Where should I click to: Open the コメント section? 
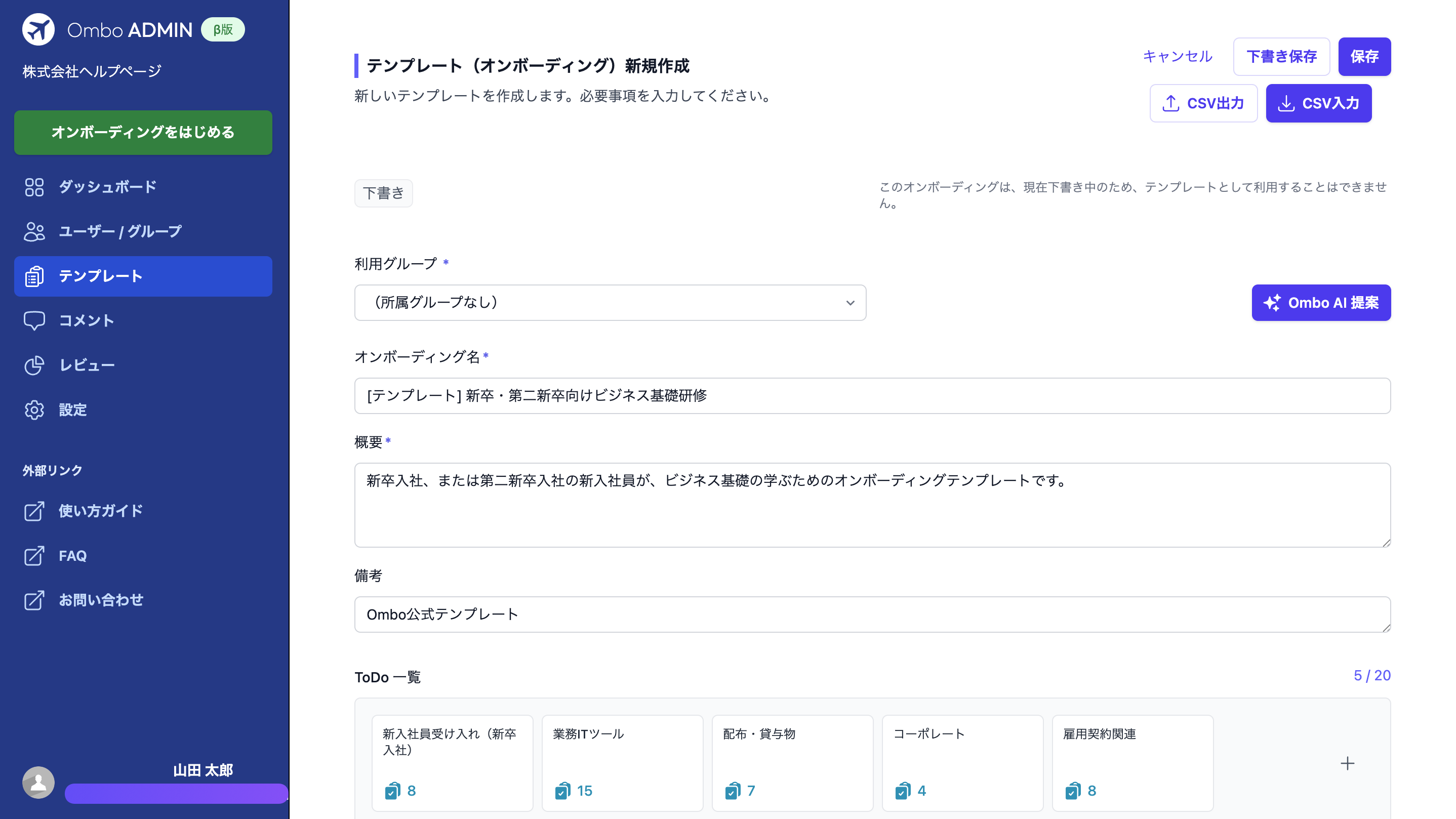pos(143,320)
